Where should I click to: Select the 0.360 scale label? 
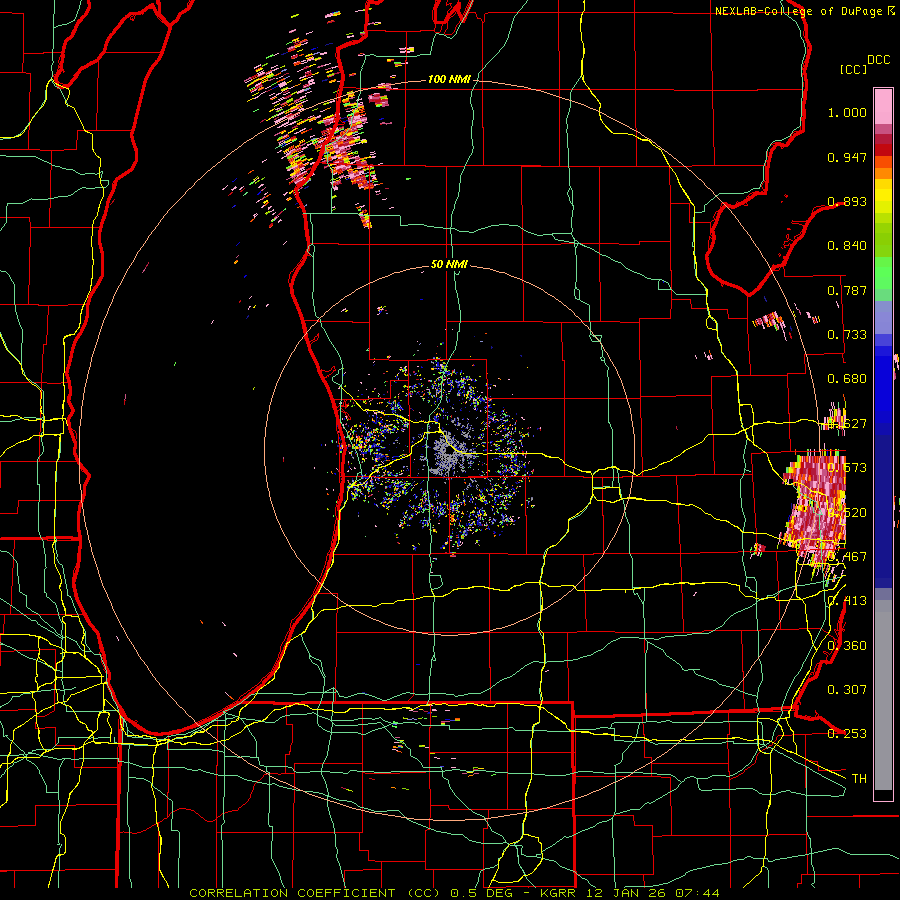click(847, 646)
